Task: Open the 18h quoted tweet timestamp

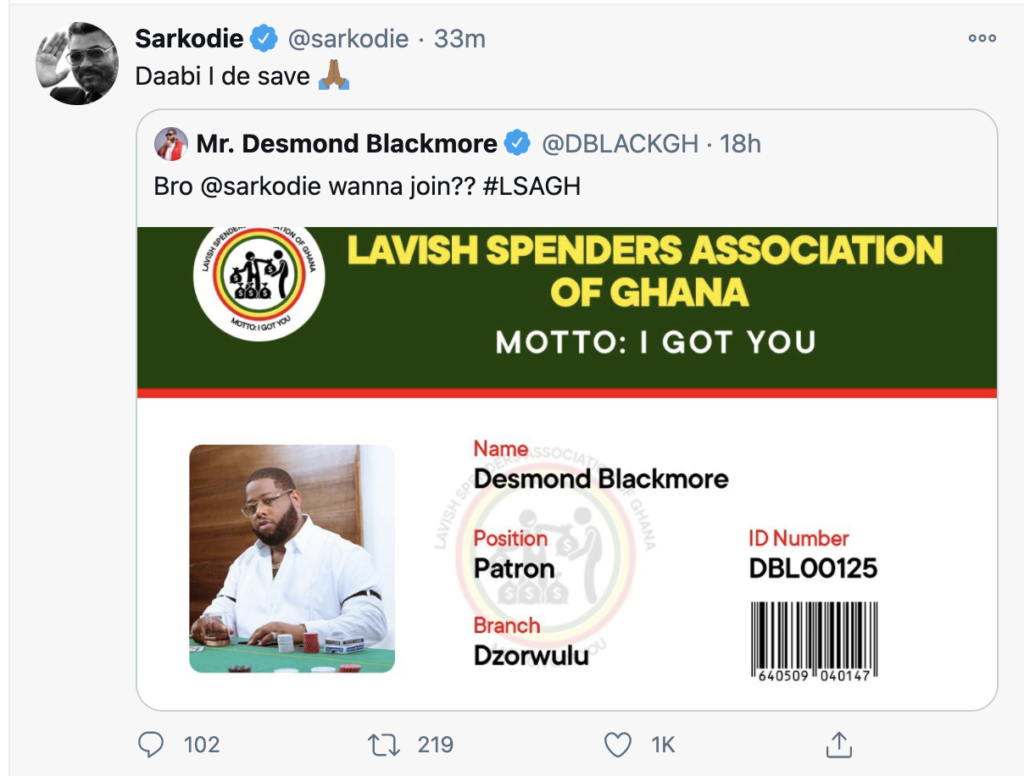Action: tap(740, 144)
